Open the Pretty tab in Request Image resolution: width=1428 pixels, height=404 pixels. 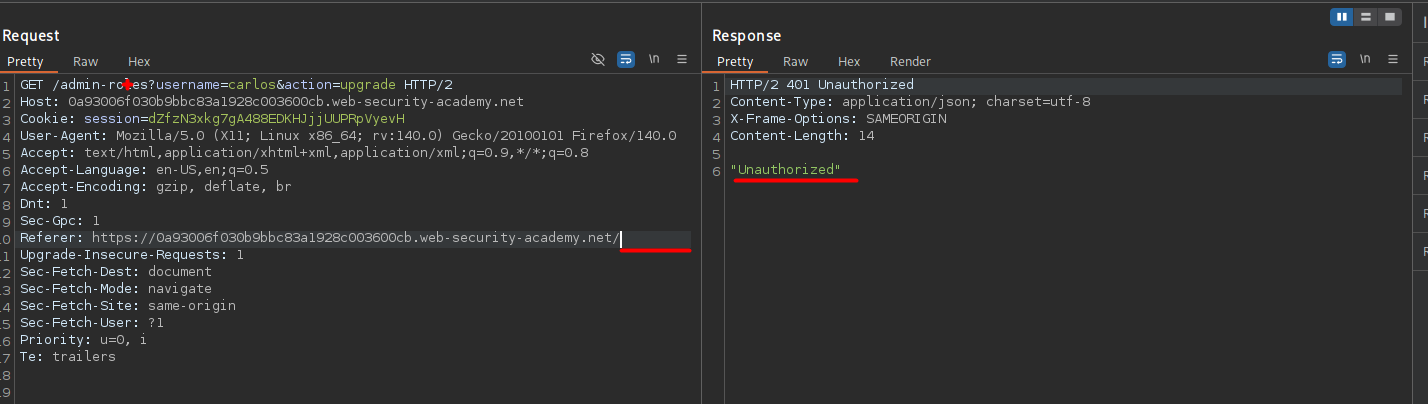click(25, 62)
